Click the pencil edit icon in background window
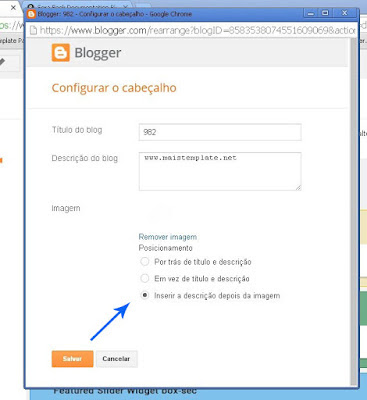367x400 pixels. [2, 62]
